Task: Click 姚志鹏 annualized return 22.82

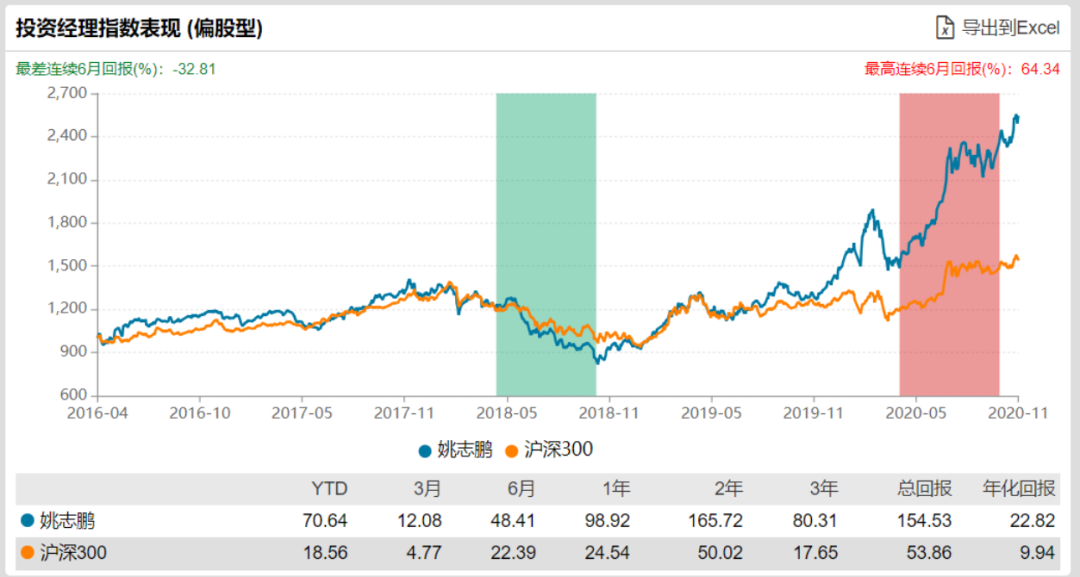Action: [x=1032, y=521]
